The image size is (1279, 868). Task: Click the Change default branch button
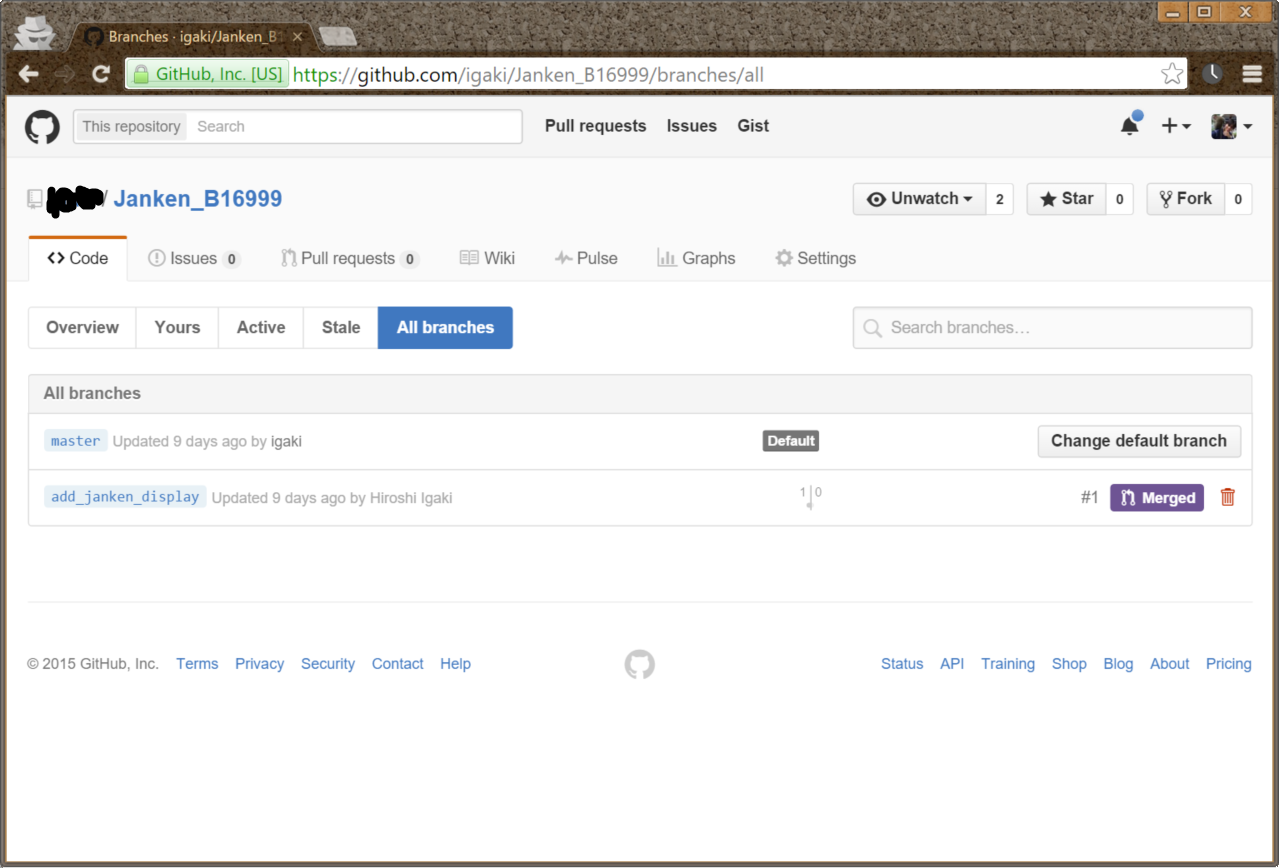tap(1138, 441)
